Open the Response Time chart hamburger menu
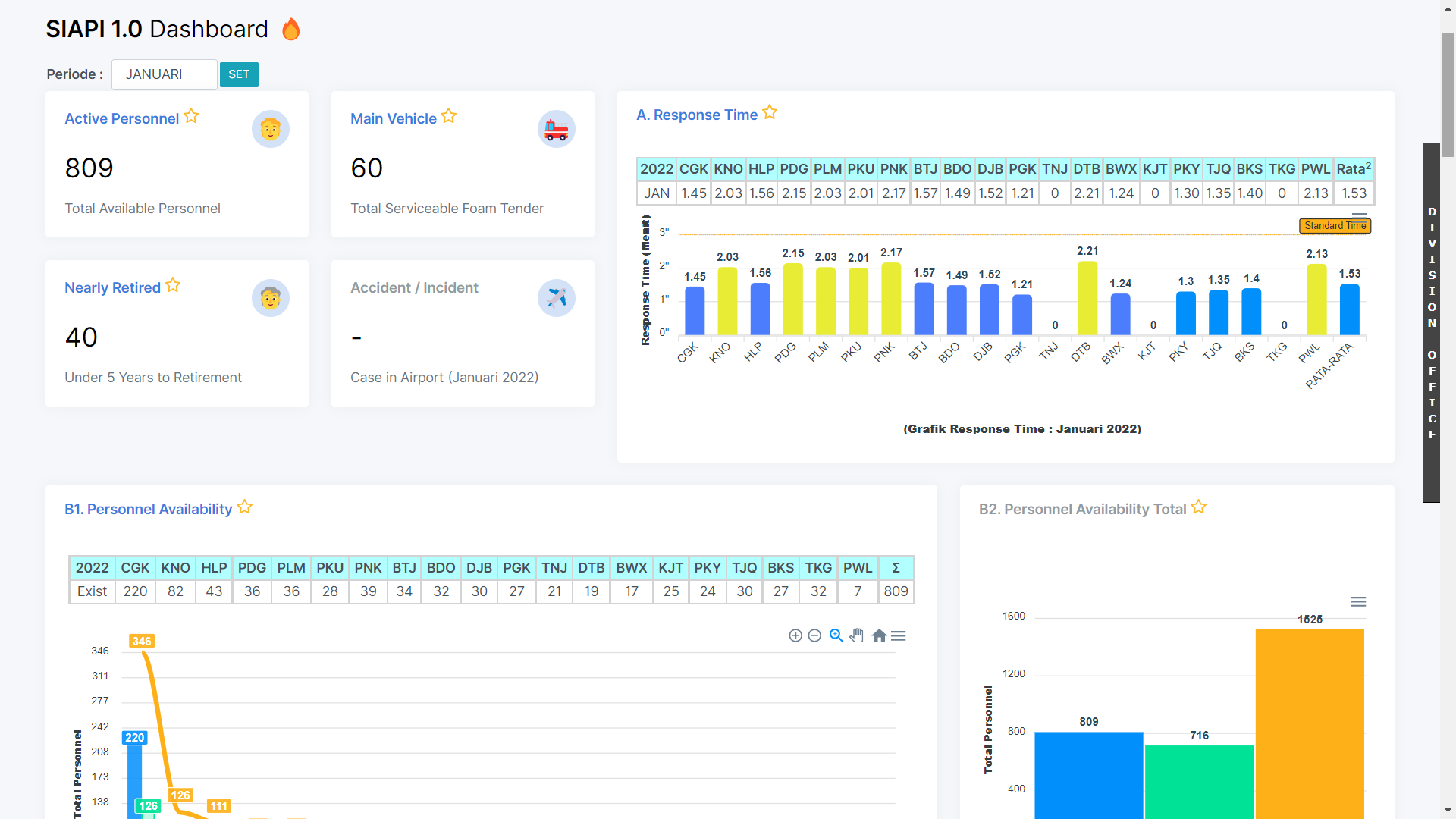The width and height of the screenshot is (1456, 819). click(x=1360, y=217)
